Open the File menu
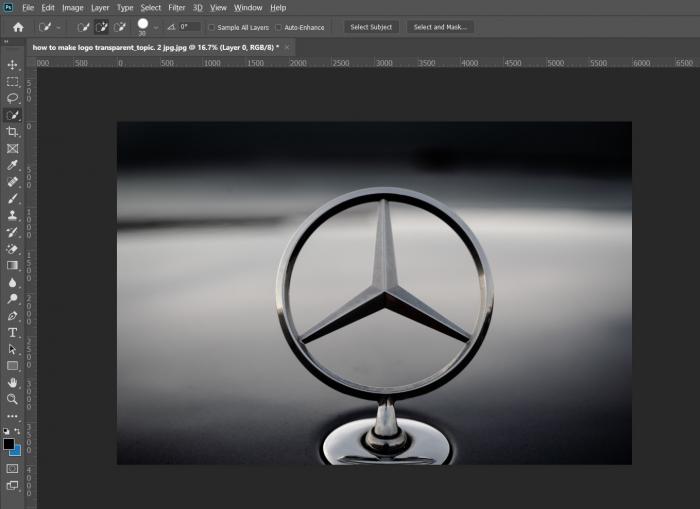This screenshot has width=700, height=509. click(x=28, y=8)
